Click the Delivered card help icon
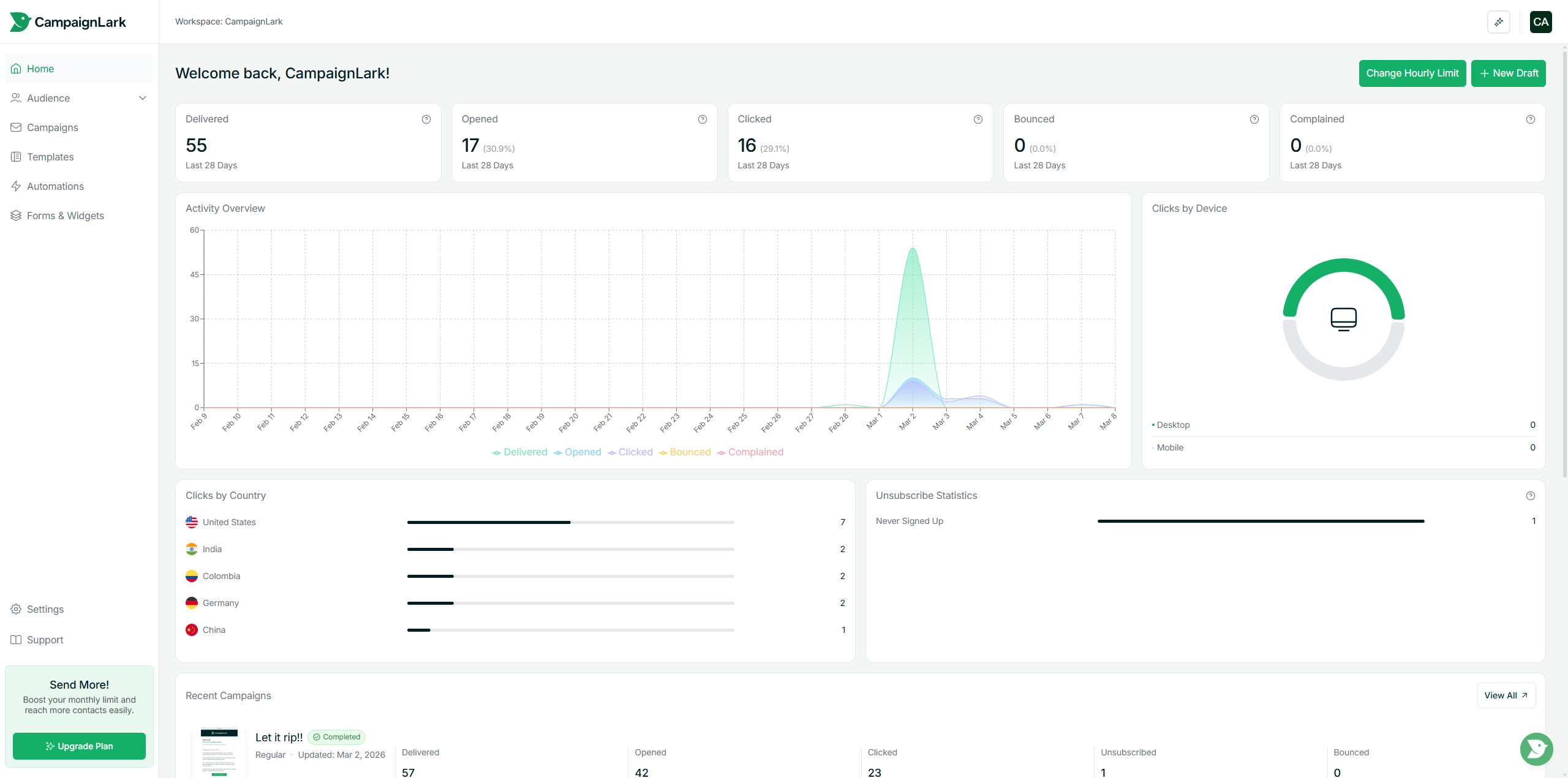The image size is (1568, 778). (426, 119)
